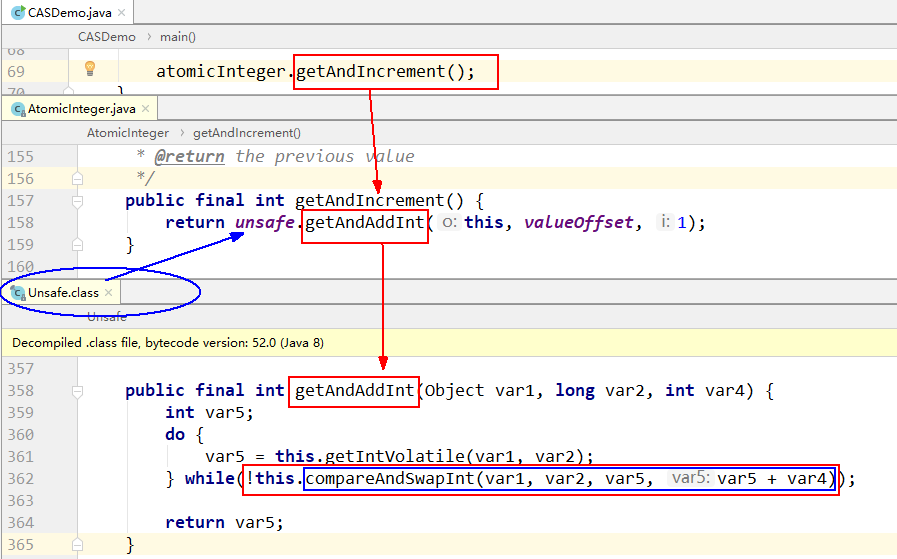This screenshot has width=897, height=559.
Task: Click CASDemo breadcrumb in first editor
Action: pos(107,37)
